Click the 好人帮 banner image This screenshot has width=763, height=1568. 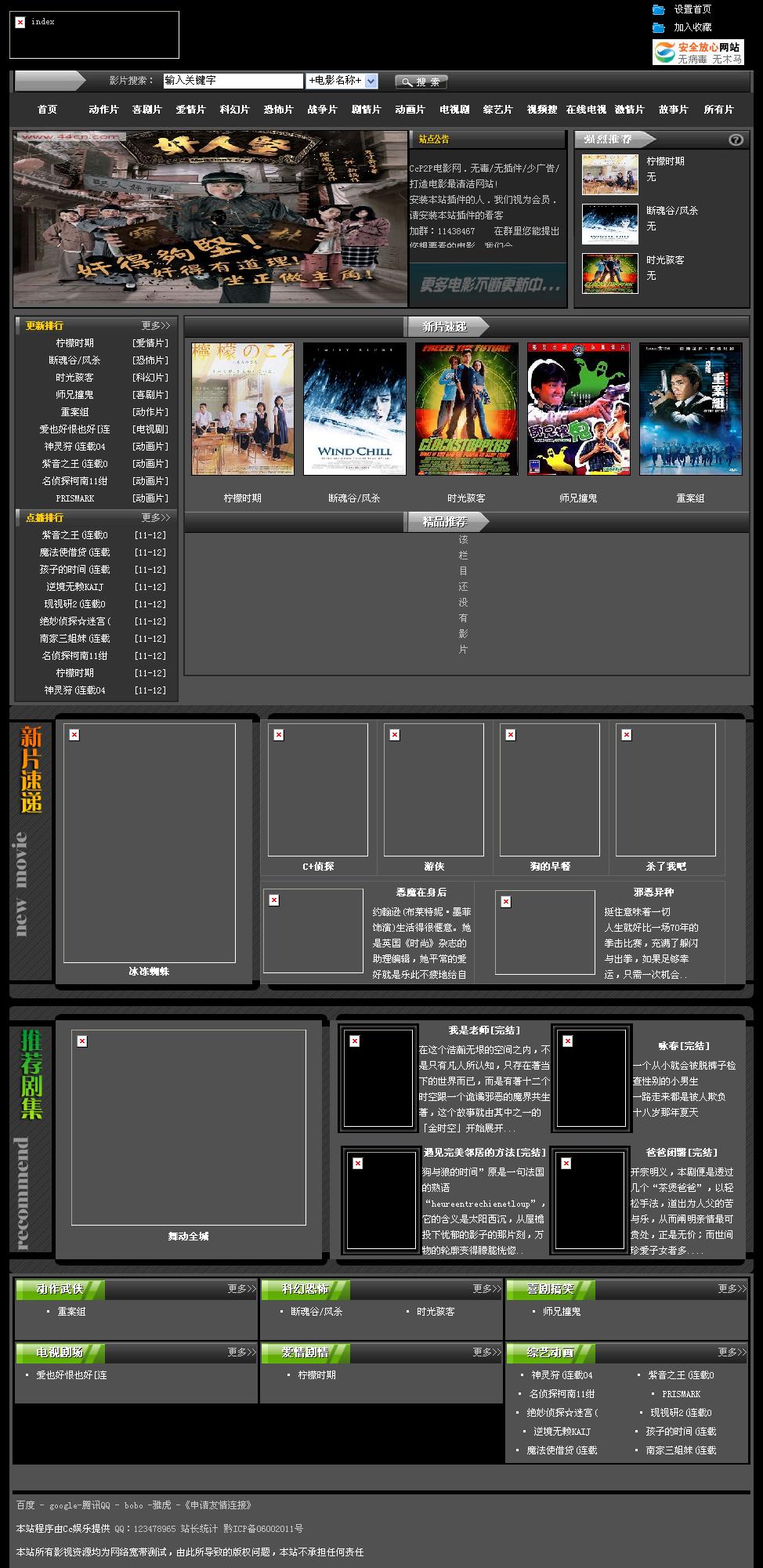(210, 218)
